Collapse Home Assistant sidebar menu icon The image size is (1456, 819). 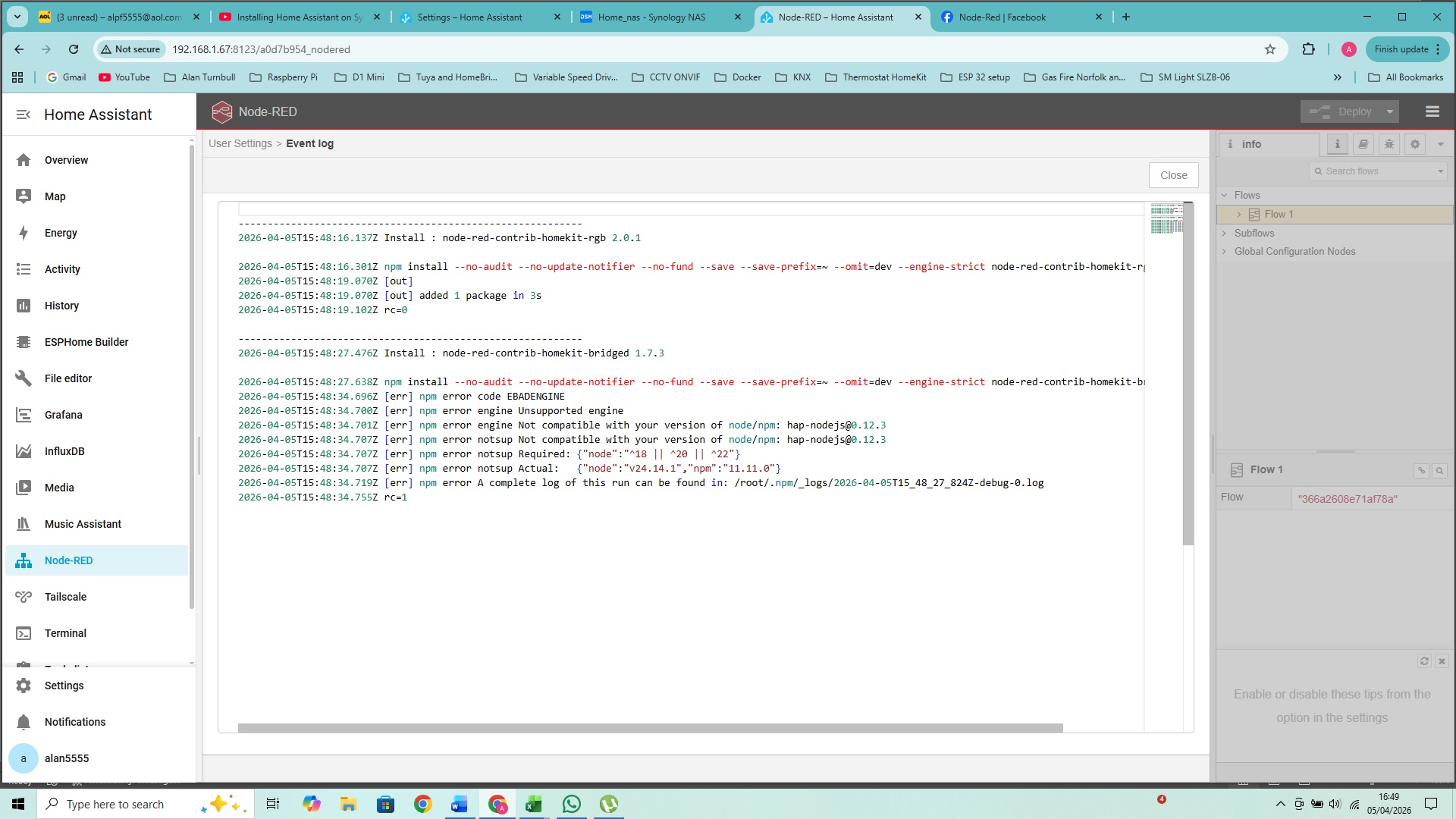point(24,115)
